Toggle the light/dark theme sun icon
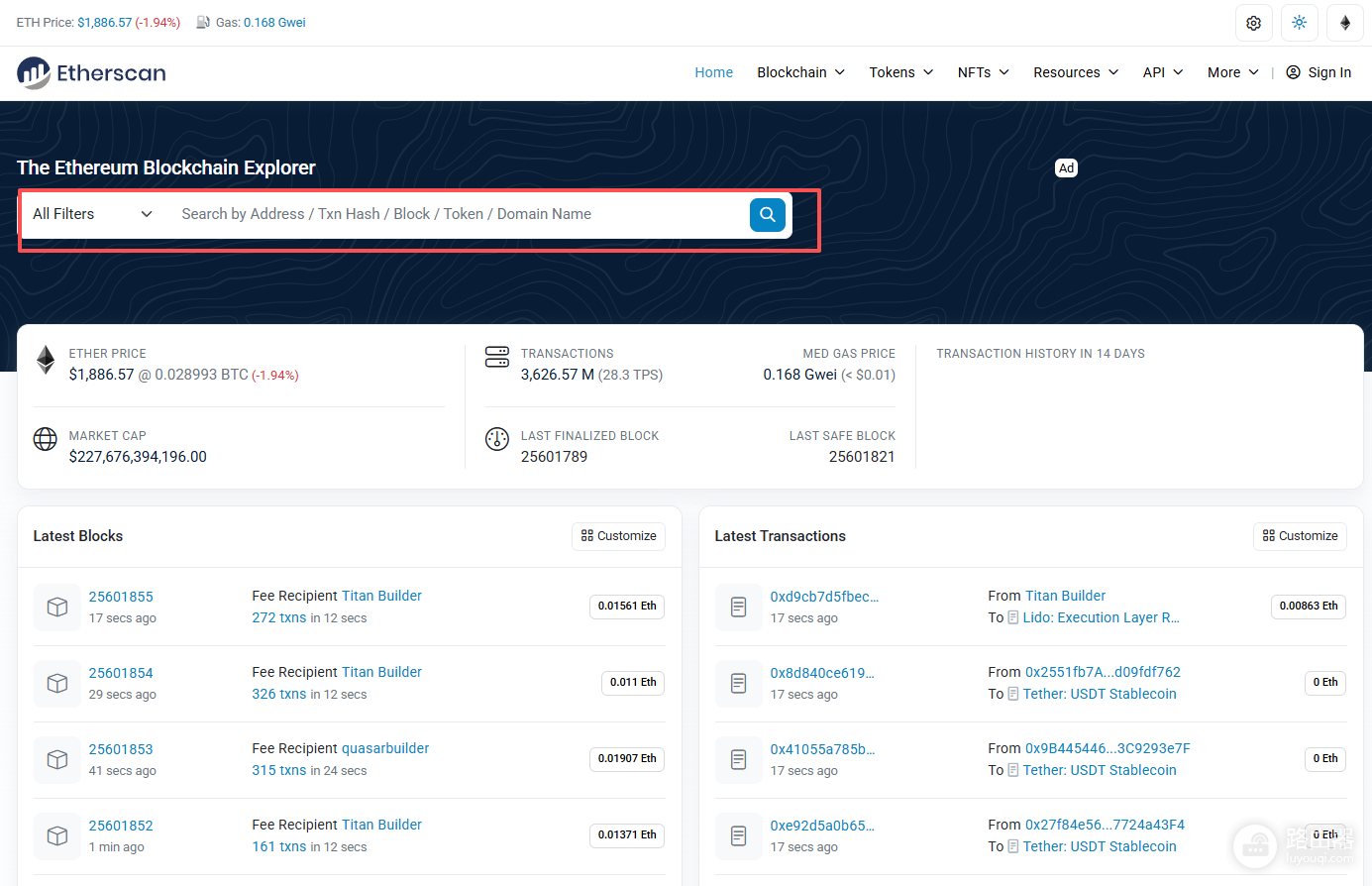1372x886 pixels. coord(1299,23)
